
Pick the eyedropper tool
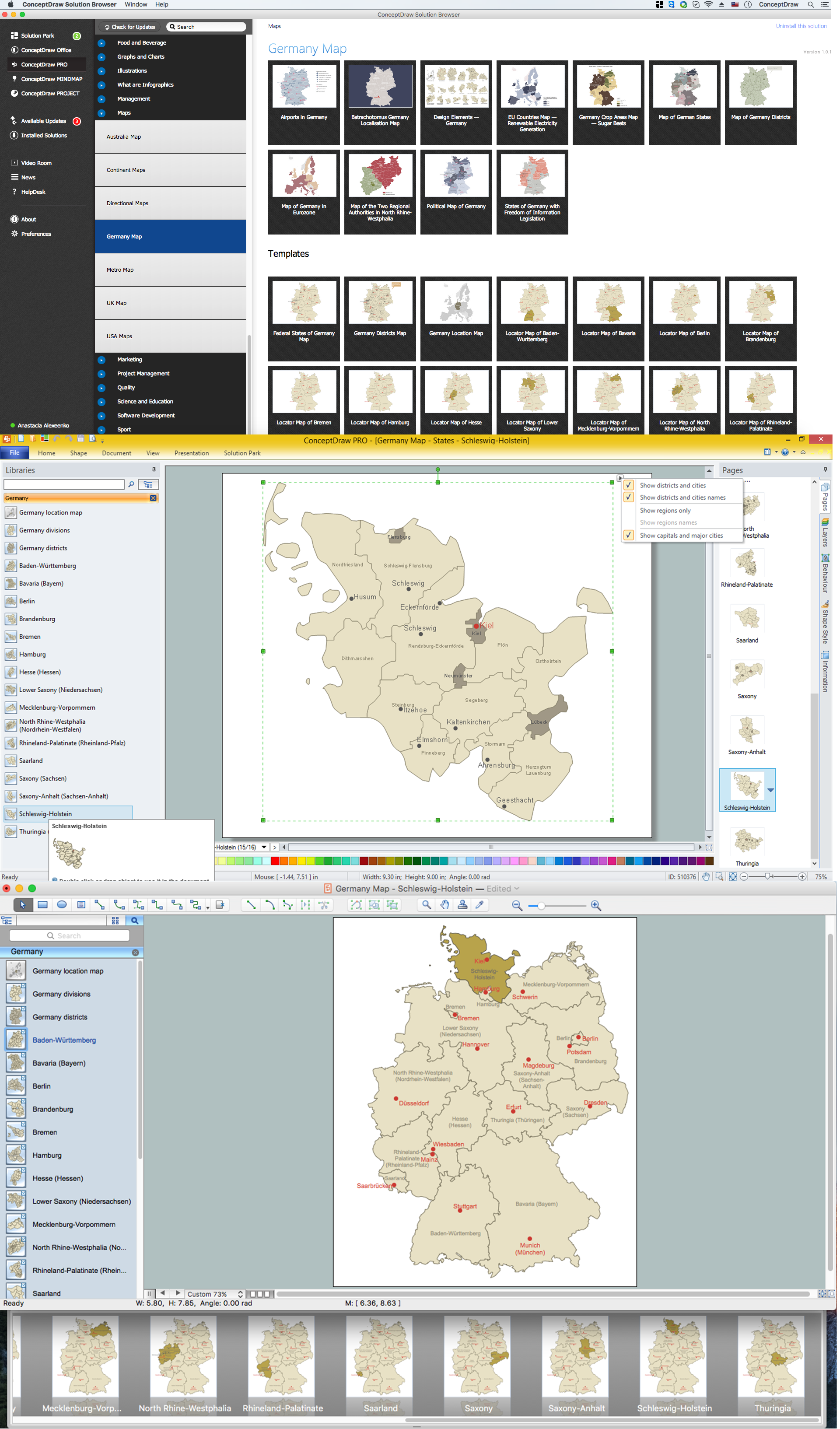(480, 905)
